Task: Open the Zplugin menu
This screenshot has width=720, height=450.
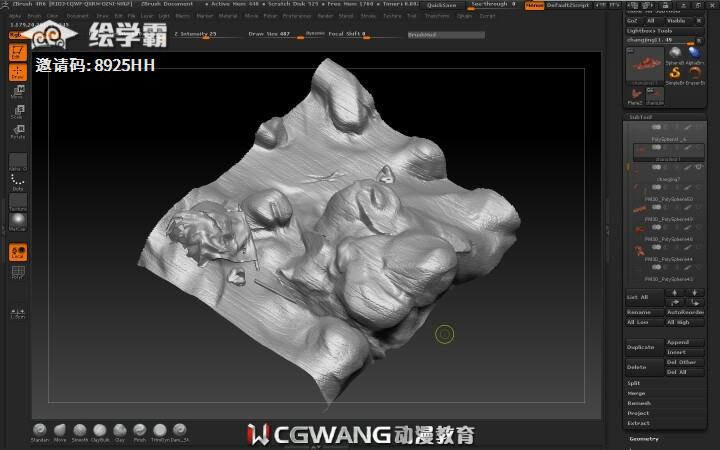Action: [464, 16]
